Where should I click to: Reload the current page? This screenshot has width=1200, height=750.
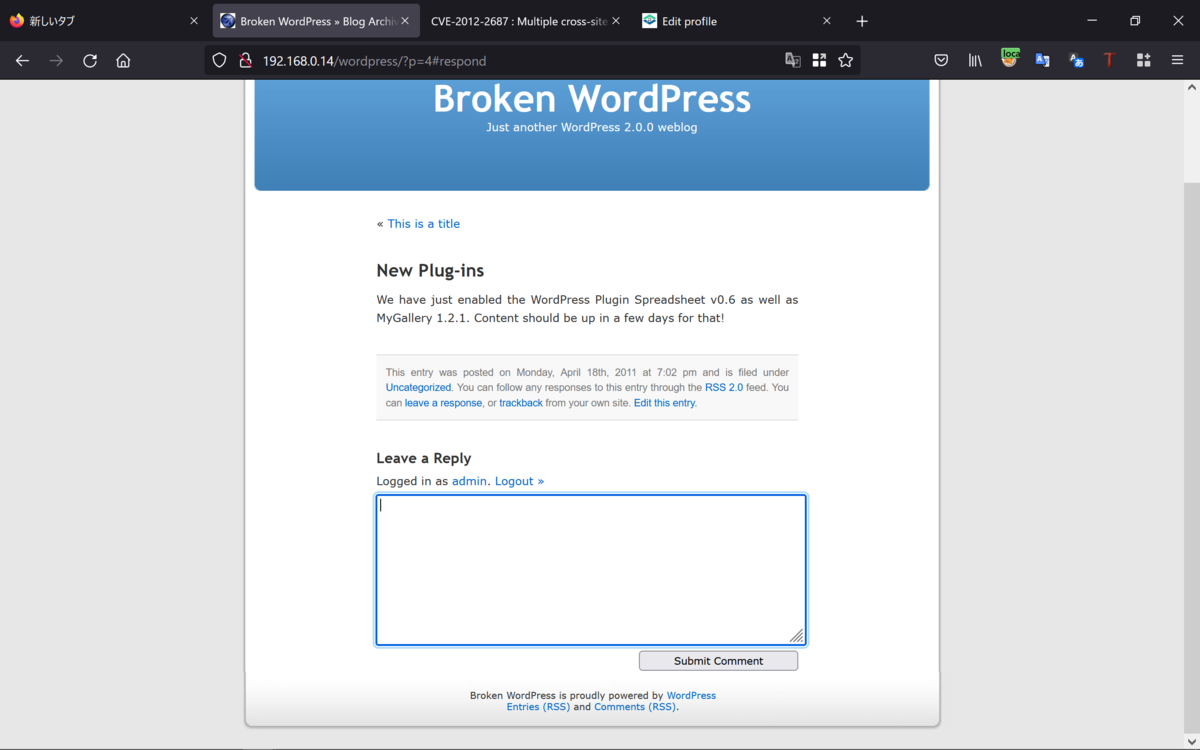tap(90, 61)
